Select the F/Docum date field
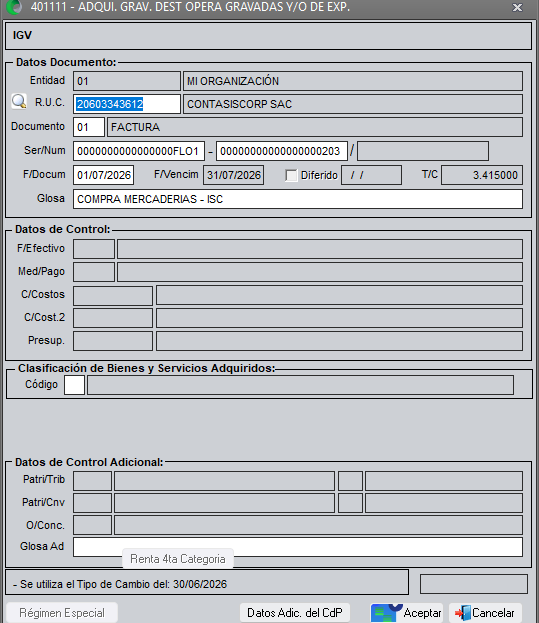Screen dimensions: 539x623 pos(103,175)
